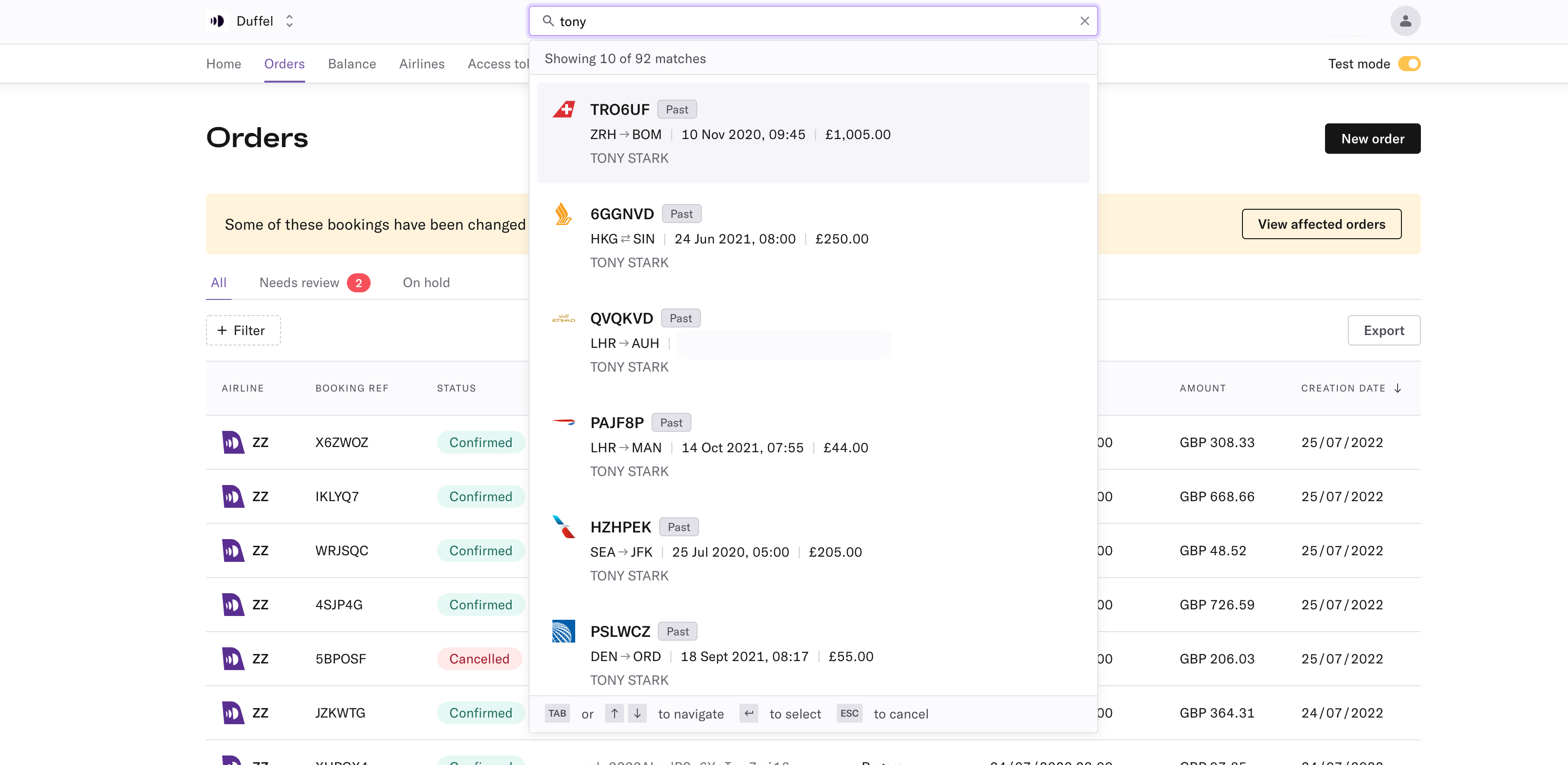The image size is (1568, 765).
Task: Toggle the Test mode switch
Action: click(x=1409, y=64)
